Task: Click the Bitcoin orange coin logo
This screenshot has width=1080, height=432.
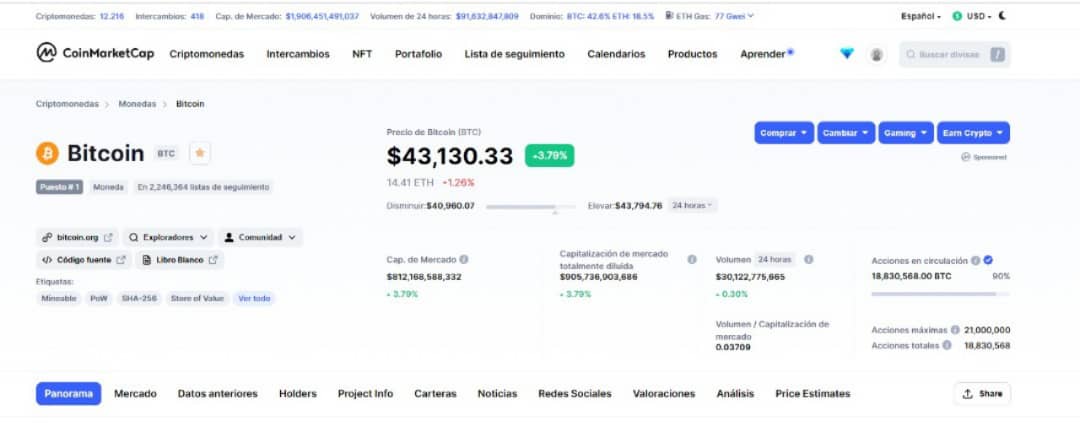Action: tap(48, 153)
